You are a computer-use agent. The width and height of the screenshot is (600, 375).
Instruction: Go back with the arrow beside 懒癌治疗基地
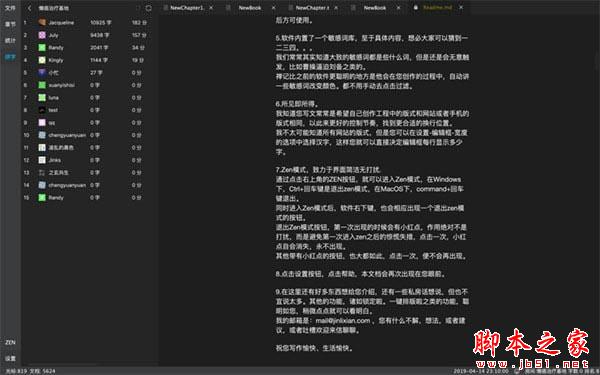(x=29, y=8)
